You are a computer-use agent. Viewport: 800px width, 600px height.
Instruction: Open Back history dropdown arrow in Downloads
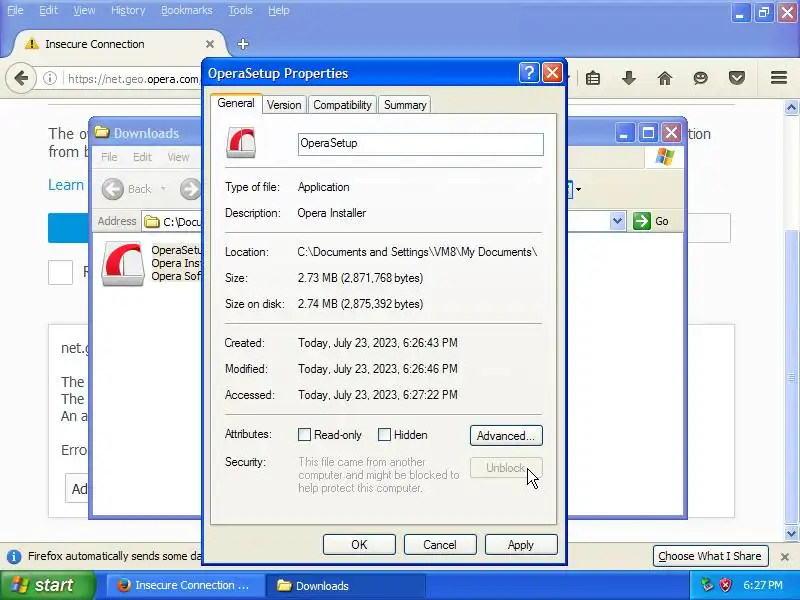pos(163,189)
